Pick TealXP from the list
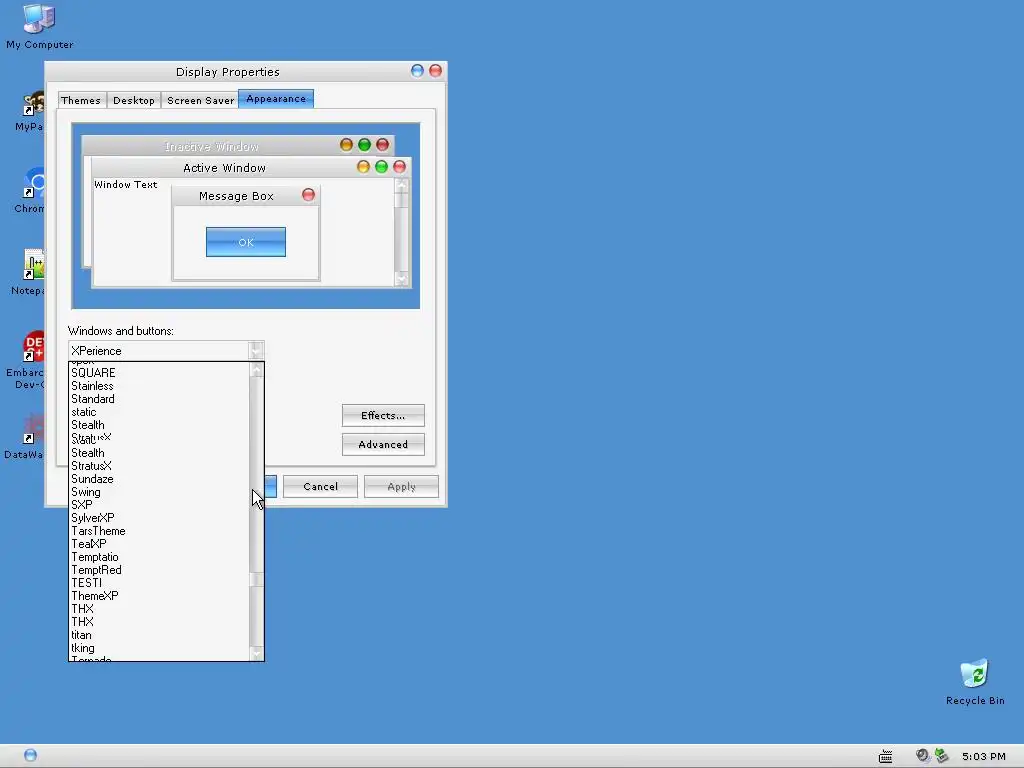The height and width of the screenshot is (768, 1024). click(159, 544)
